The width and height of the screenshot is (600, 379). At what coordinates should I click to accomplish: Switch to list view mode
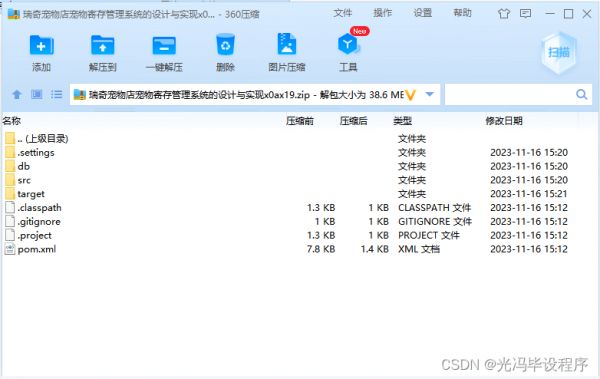tap(56, 94)
